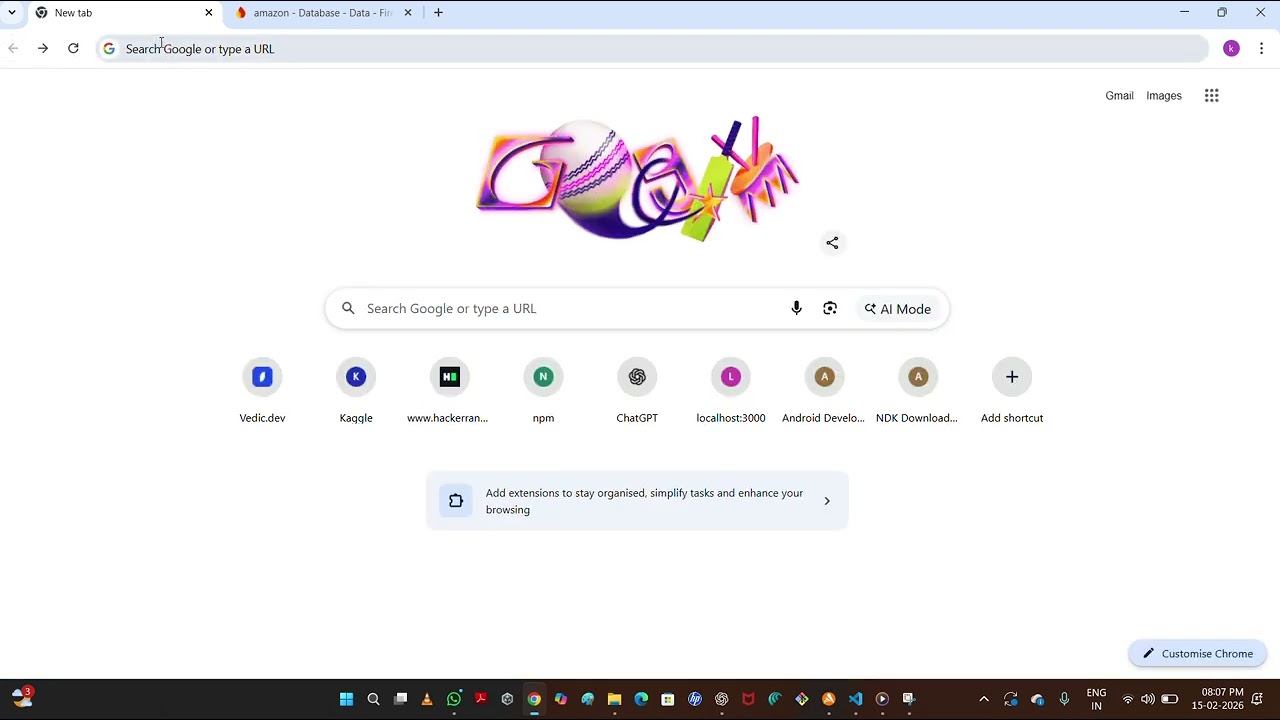Image resolution: width=1280 pixels, height=720 pixels.
Task: Open Windows taskbar search
Action: tap(373, 699)
